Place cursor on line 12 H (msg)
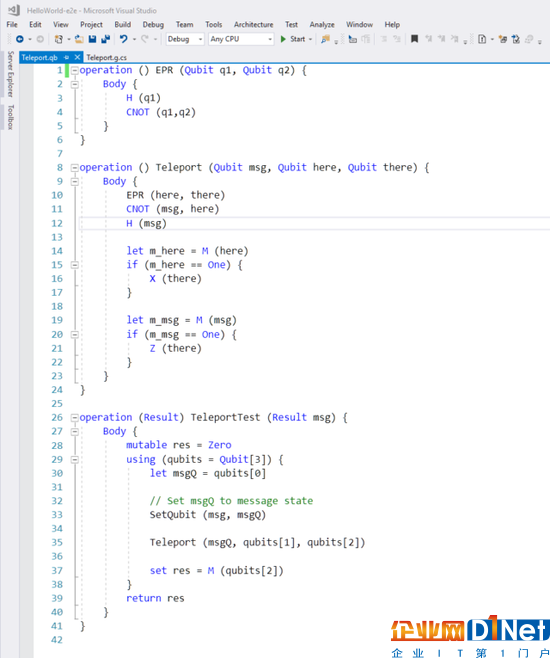Image resolution: width=550 pixels, height=658 pixels. pyautogui.click(x=146, y=224)
